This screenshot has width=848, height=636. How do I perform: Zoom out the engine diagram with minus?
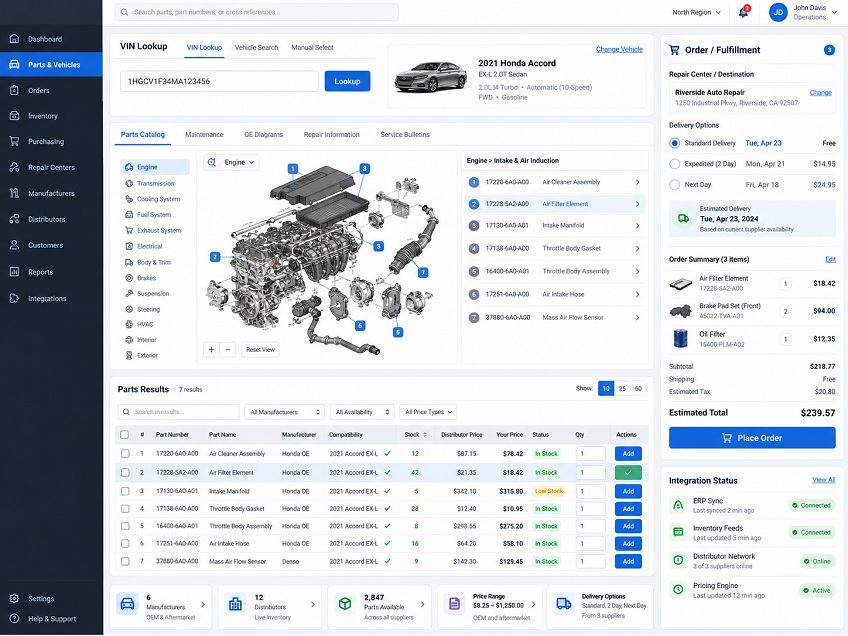228,349
